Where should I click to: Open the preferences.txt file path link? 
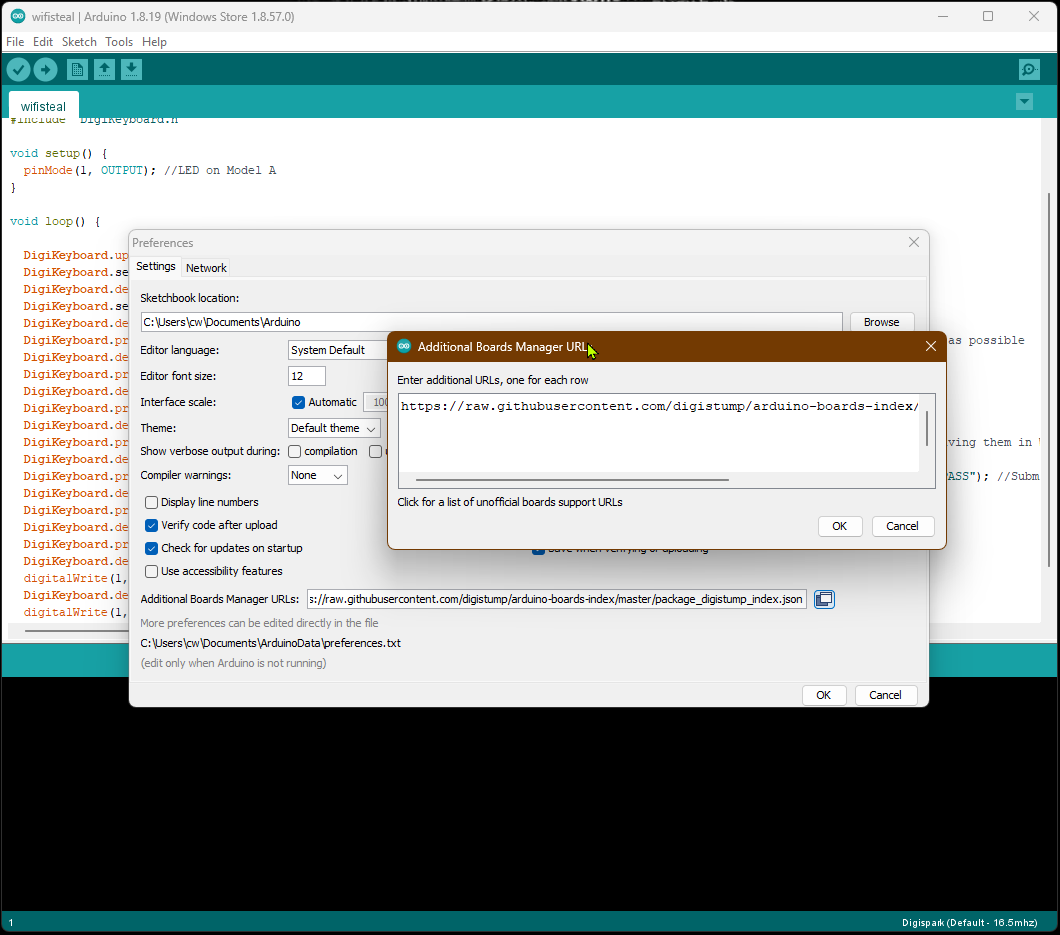pos(270,643)
